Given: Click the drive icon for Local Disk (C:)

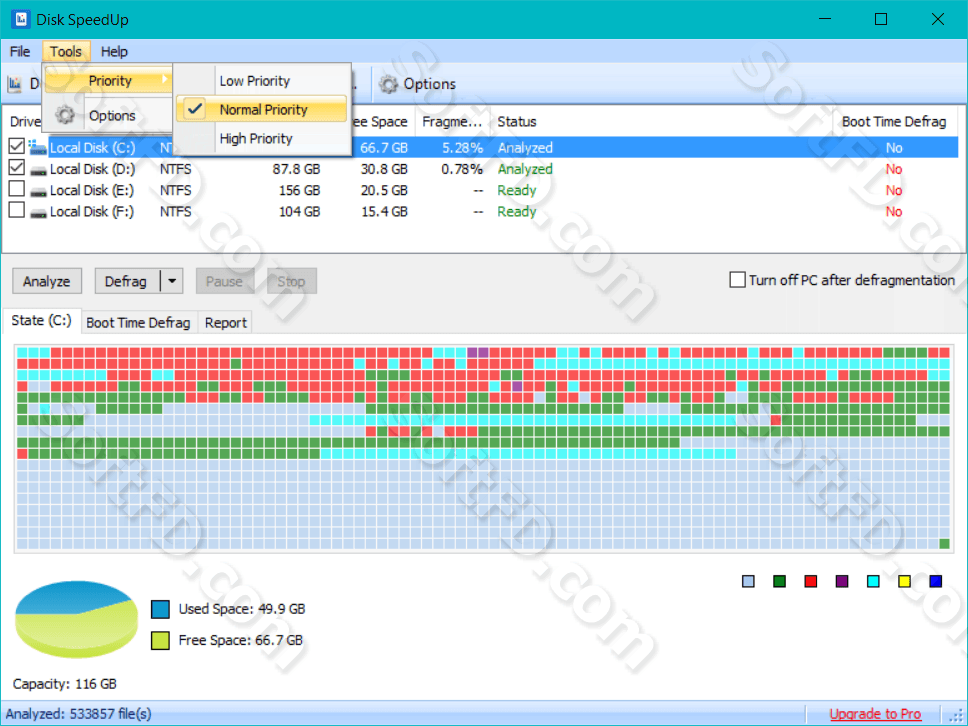Looking at the screenshot, I should coord(38,148).
